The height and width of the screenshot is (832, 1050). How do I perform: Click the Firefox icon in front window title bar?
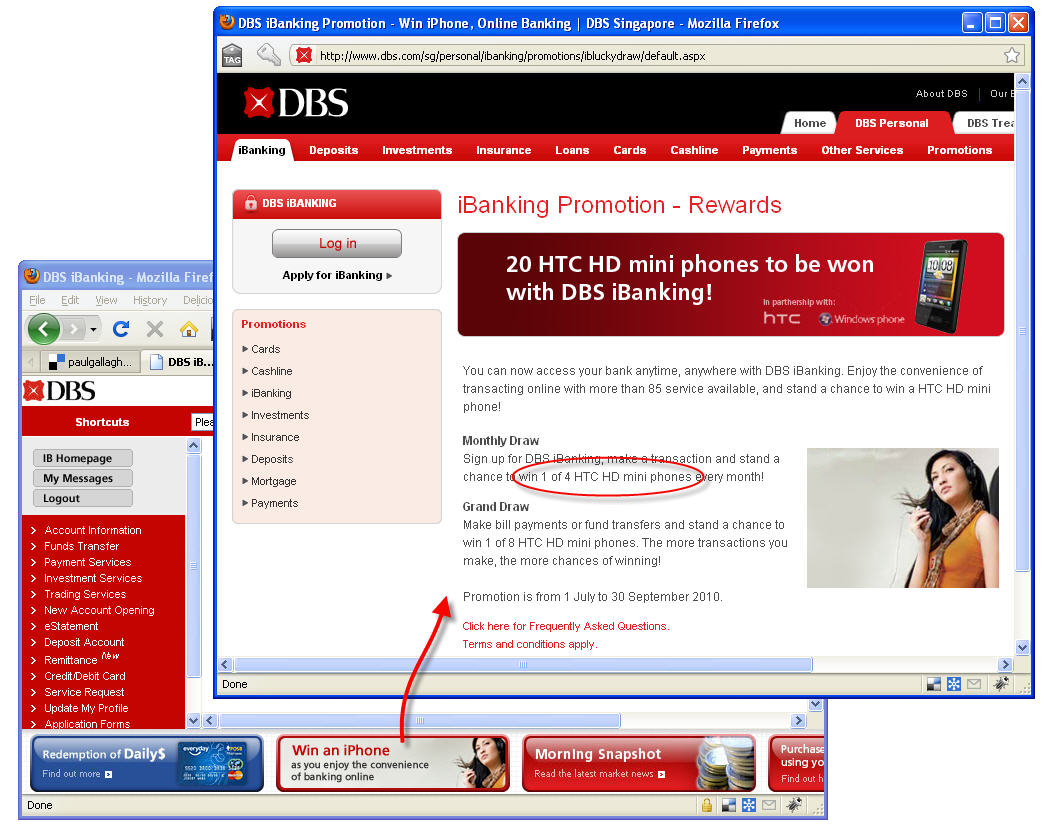[227, 22]
